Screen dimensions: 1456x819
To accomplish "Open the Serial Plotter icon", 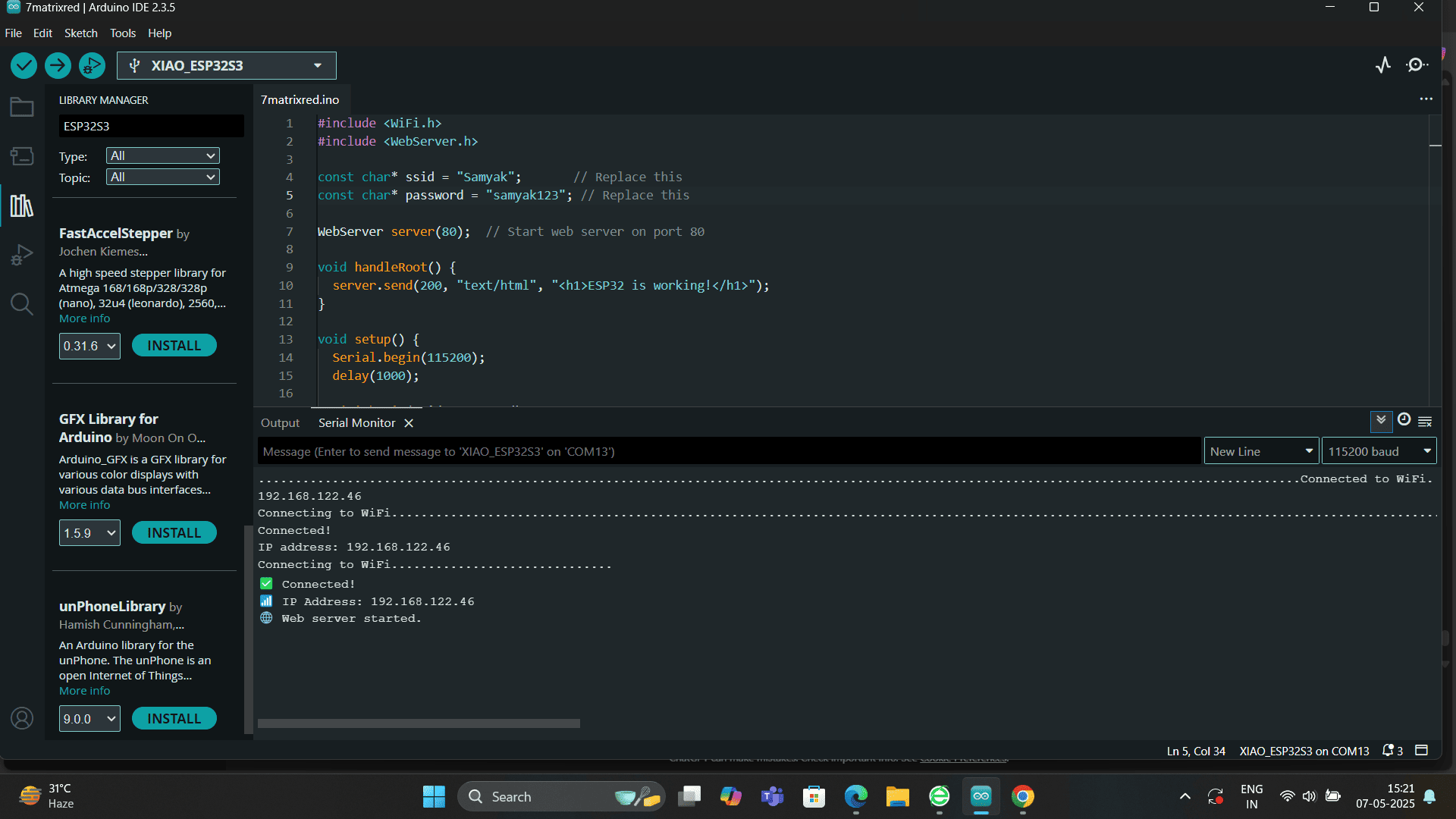I will click(1383, 65).
